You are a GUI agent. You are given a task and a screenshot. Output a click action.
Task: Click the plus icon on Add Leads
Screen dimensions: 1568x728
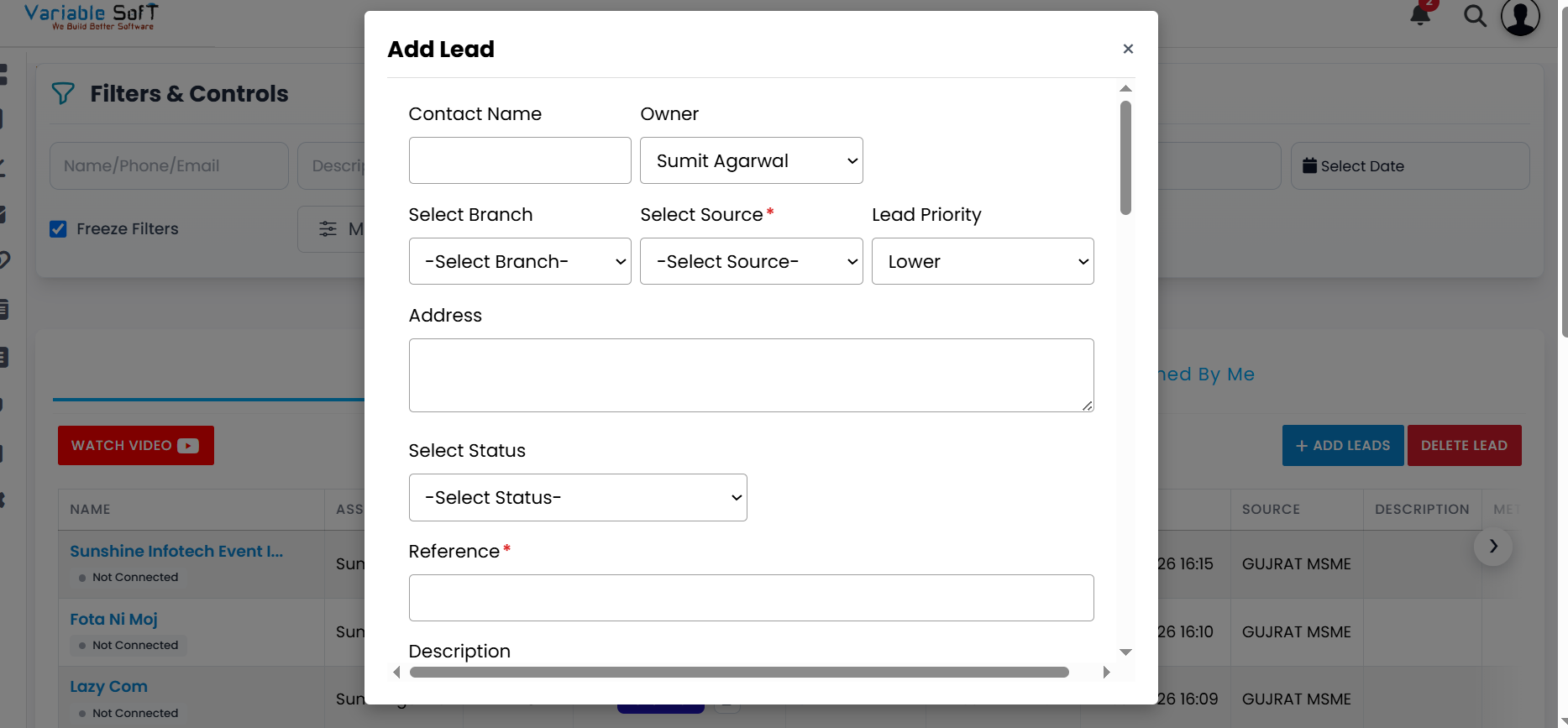click(1302, 446)
